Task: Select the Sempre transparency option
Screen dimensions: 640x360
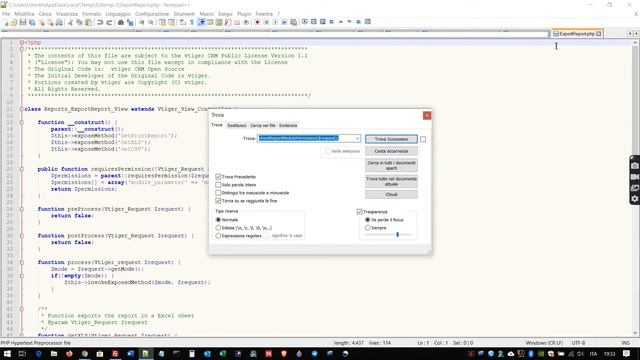Action: [368, 228]
